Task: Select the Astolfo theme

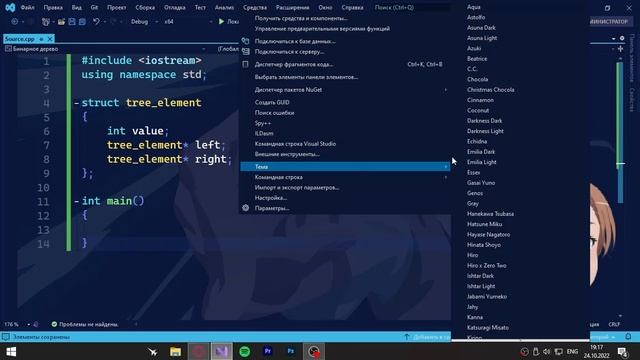Action: (476, 17)
